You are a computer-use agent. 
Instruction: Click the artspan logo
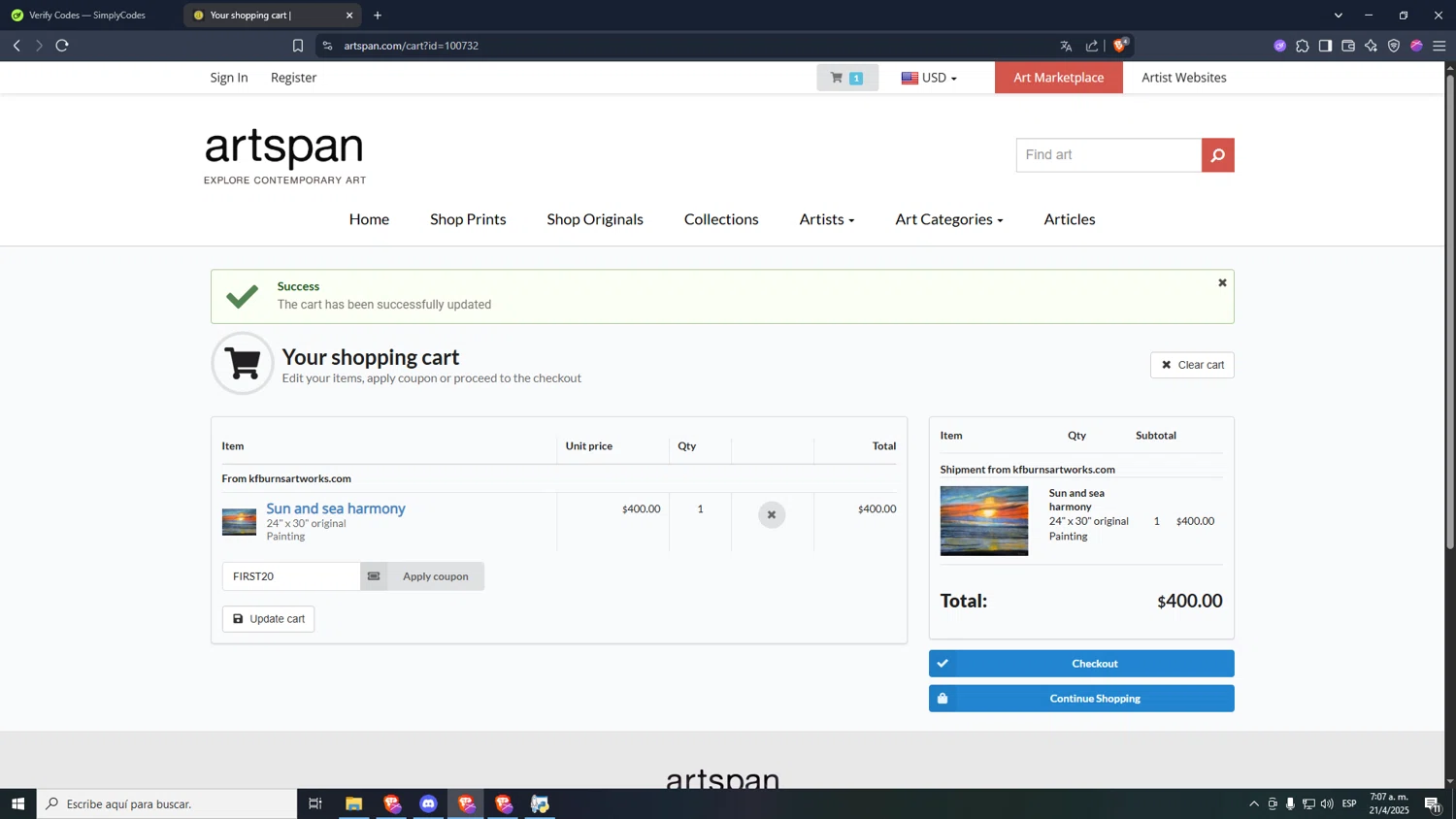pos(284,155)
